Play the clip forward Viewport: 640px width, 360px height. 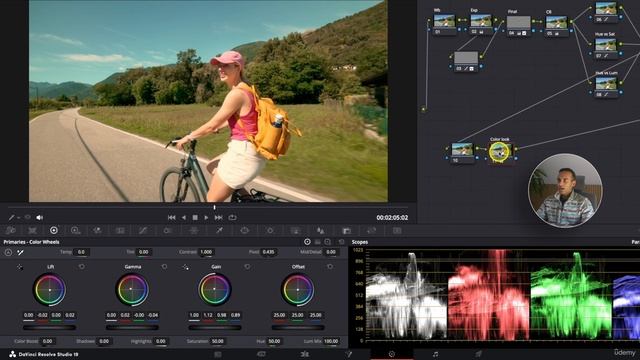pos(207,218)
